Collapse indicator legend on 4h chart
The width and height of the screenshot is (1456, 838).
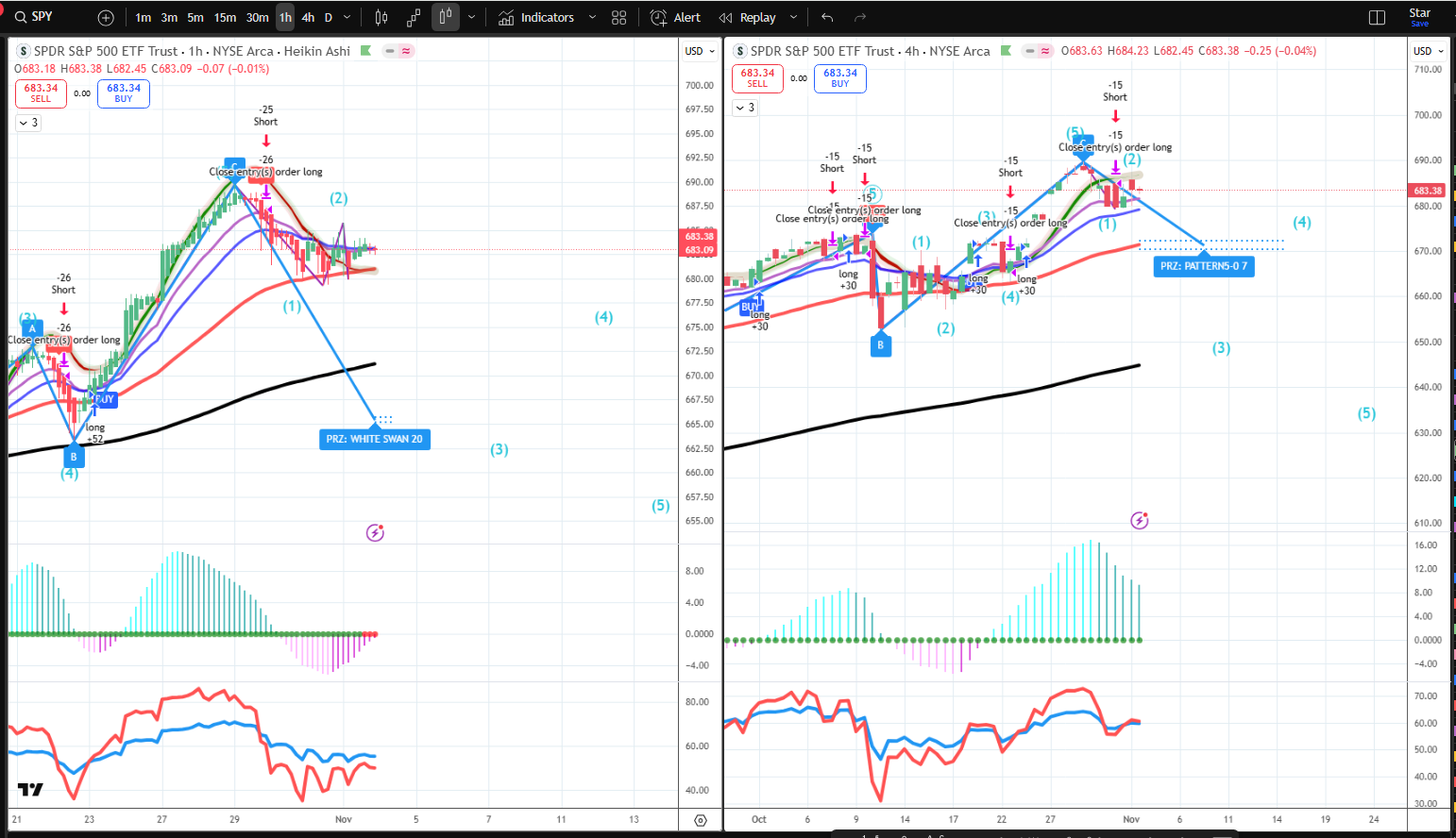[745, 108]
